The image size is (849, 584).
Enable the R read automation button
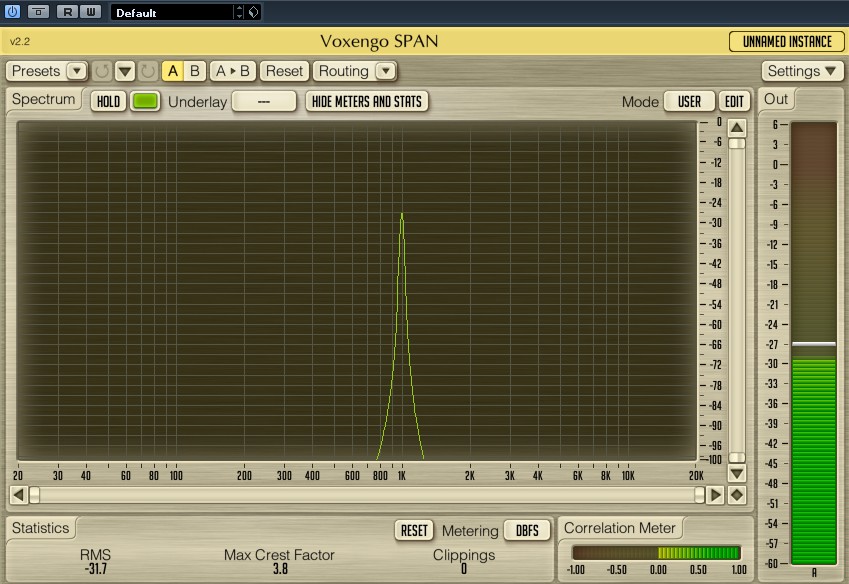[67, 12]
